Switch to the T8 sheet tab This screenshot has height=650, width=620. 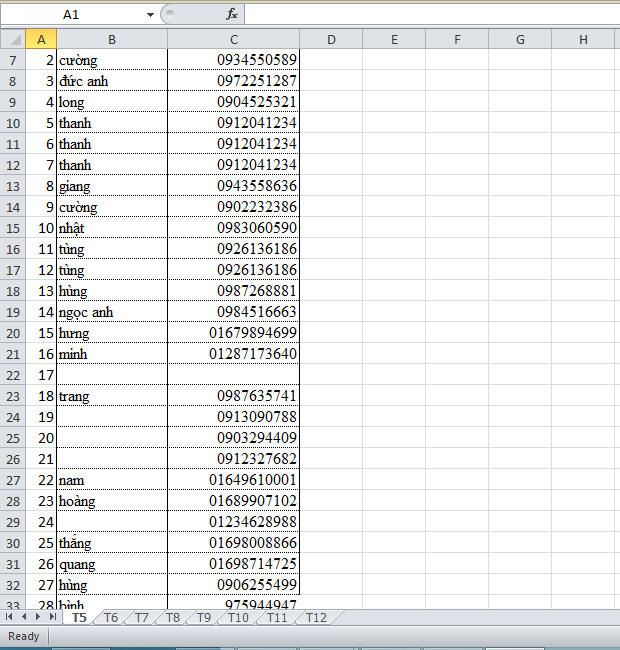point(173,618)
